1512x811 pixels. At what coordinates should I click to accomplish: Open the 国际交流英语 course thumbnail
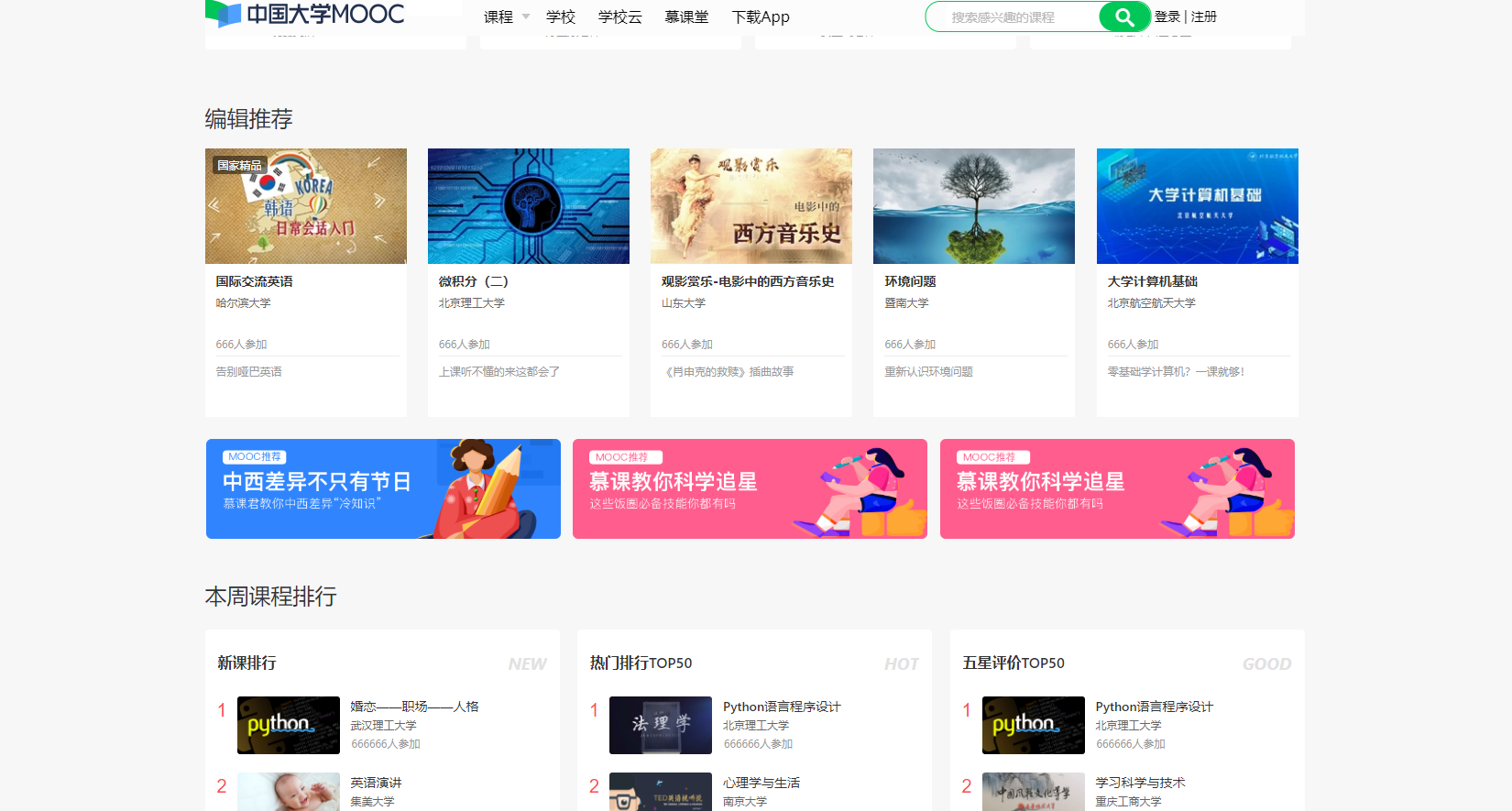(x=306, y=206)
